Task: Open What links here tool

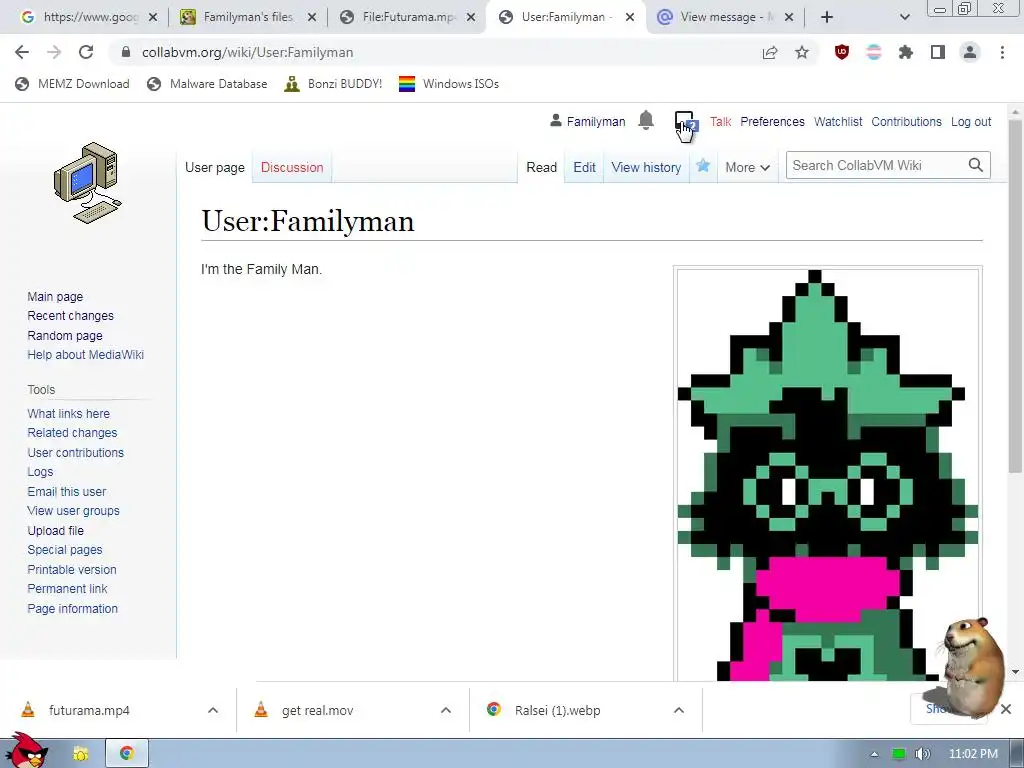Action: (x=69, y=413)
